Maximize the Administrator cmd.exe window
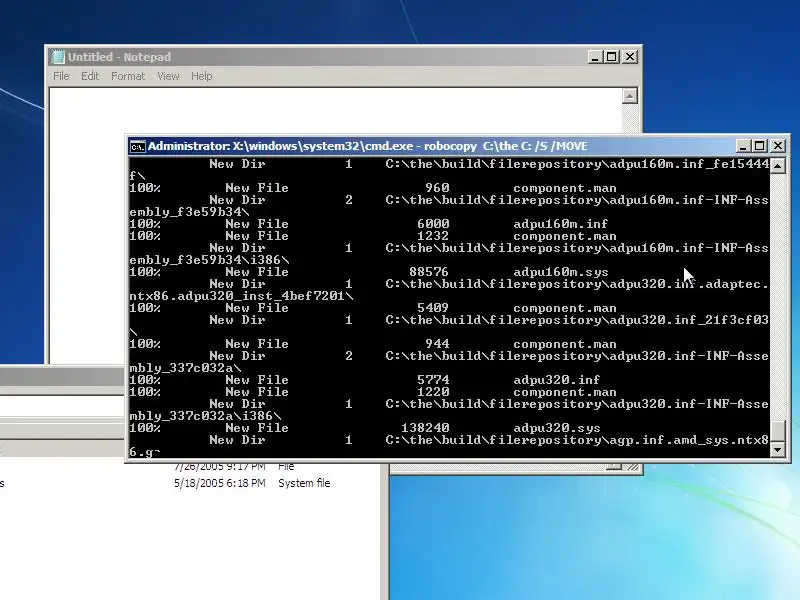Image resolution: width=800 pixels, height=600 pixels. point(760,146)
